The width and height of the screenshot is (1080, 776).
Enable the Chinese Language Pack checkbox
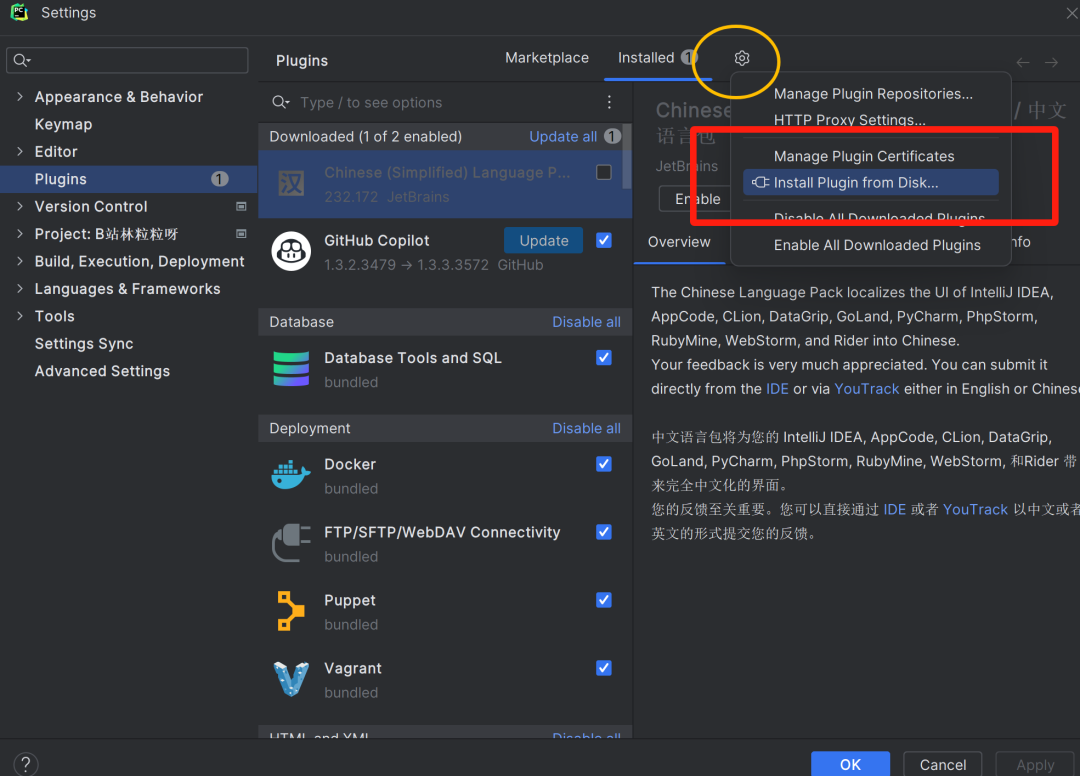point(603,172)
